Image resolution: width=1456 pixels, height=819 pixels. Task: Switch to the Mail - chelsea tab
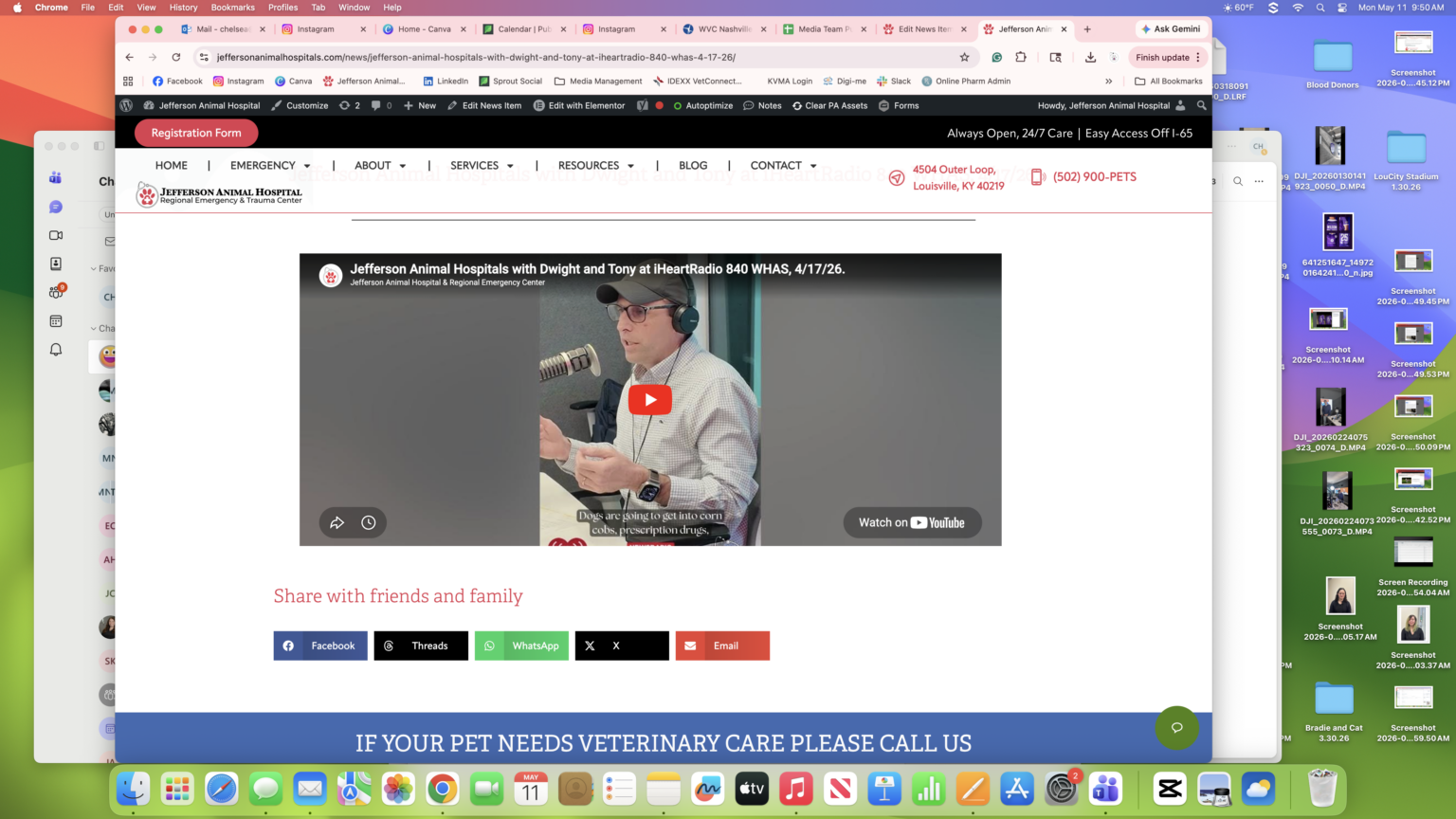(x=223, y=29)
